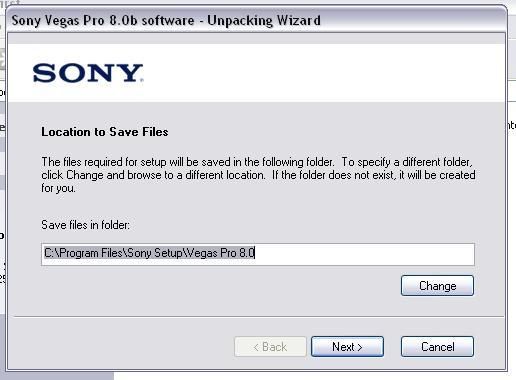This screenshot has width=516, height=380.
Task: Click the Save files in folder label
Action: [85, 225]
